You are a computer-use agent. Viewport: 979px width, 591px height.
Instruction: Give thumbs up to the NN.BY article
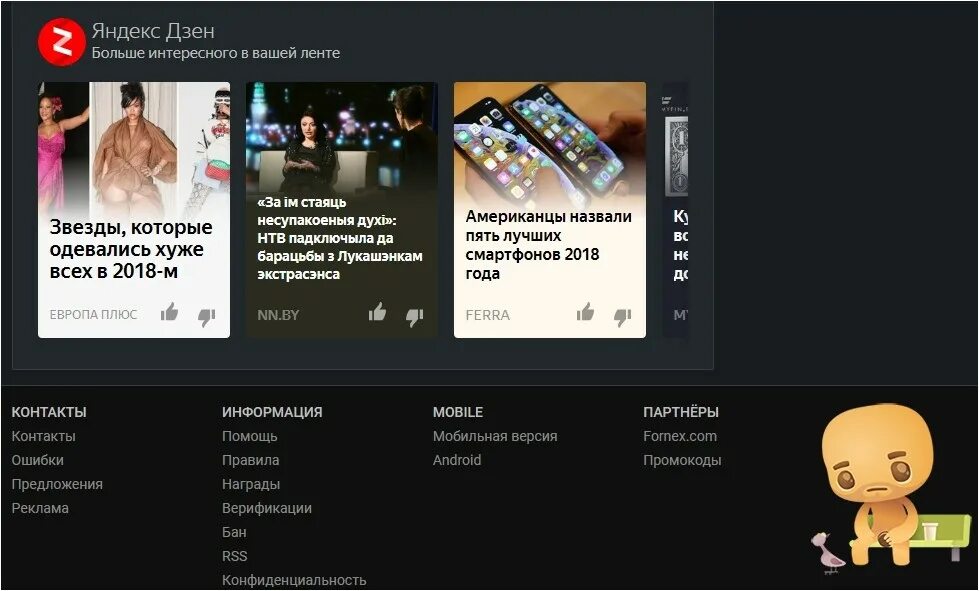pyautogui.click(x=377, y=312)
